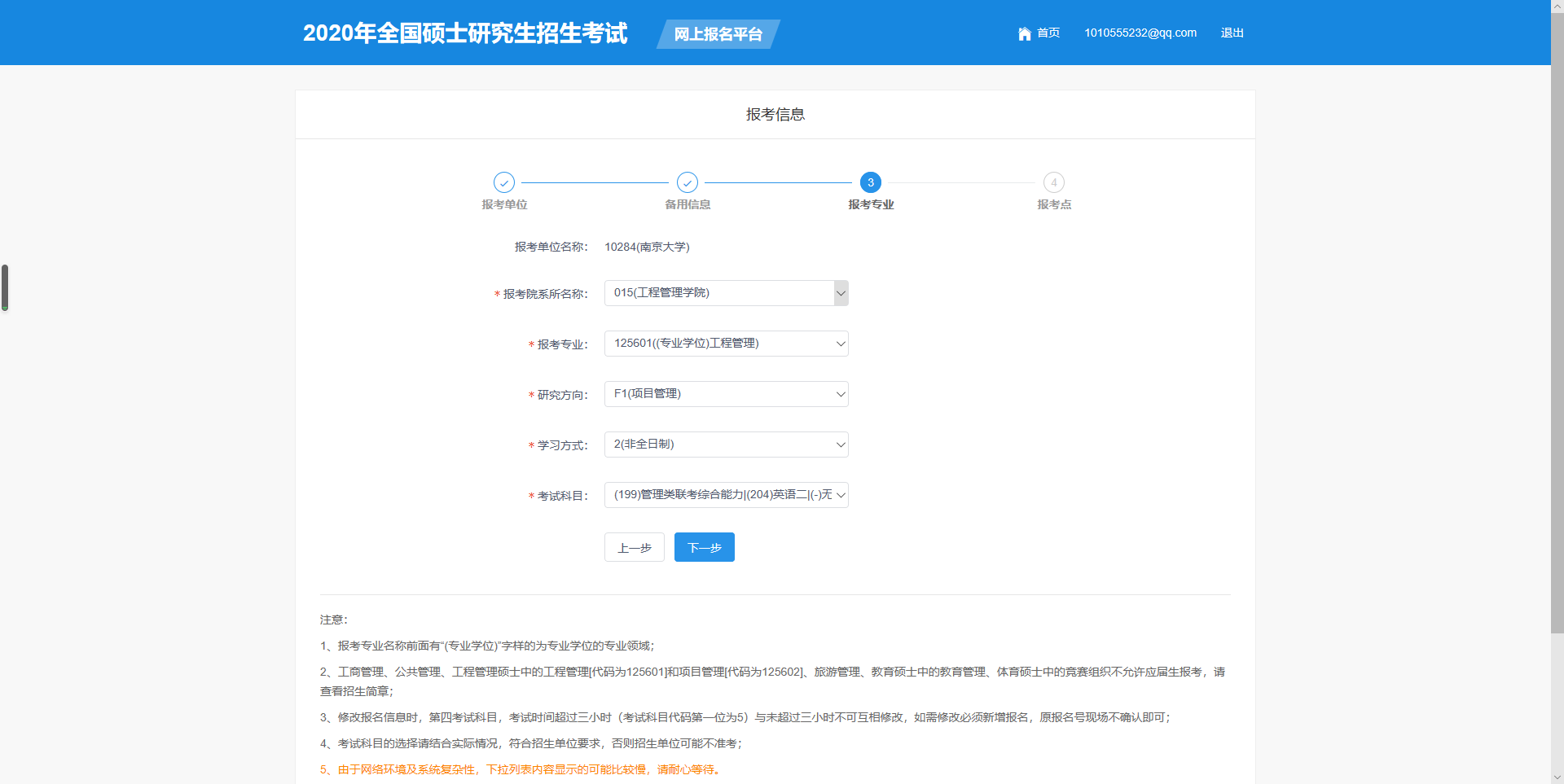Go to 首页 in the top navigation

(1048, 33)
